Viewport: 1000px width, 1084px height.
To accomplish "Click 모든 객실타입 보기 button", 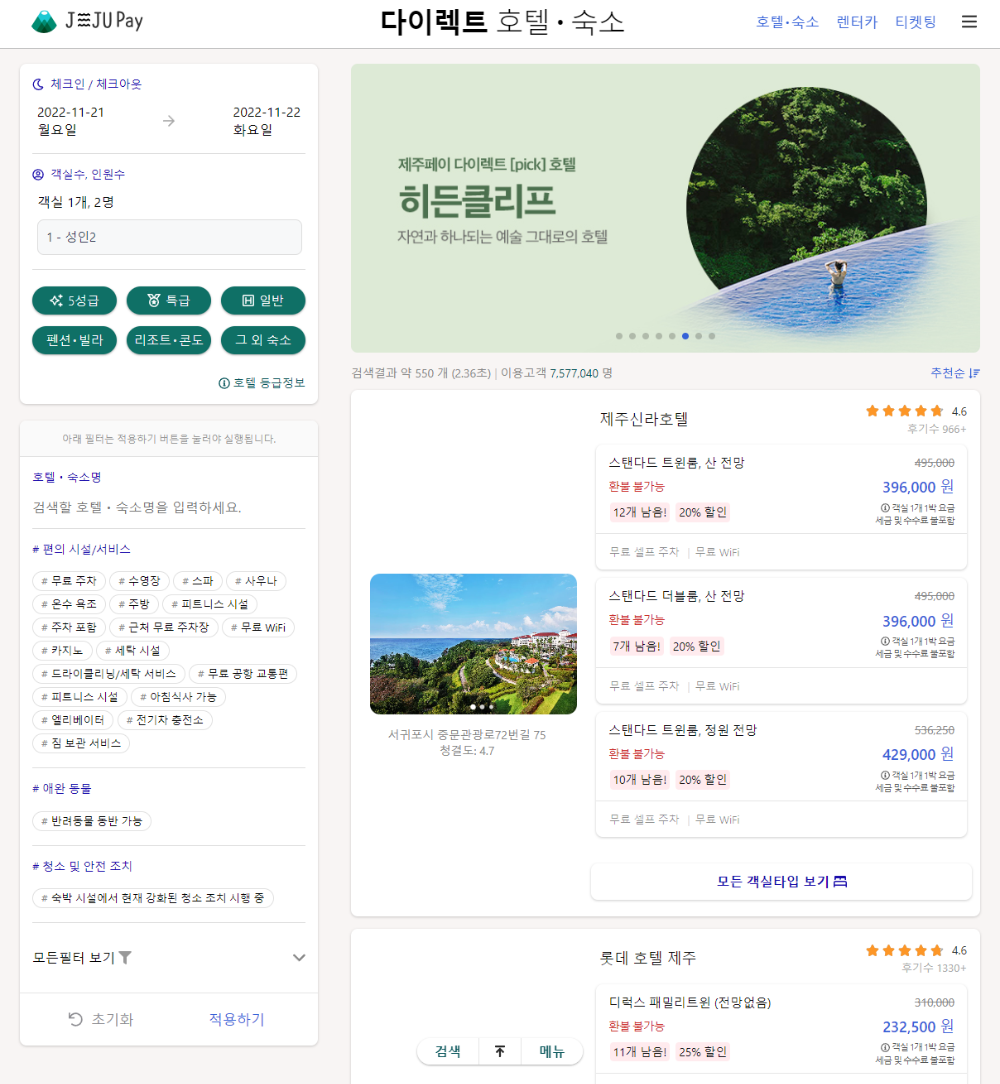I will tap(781, 881).
